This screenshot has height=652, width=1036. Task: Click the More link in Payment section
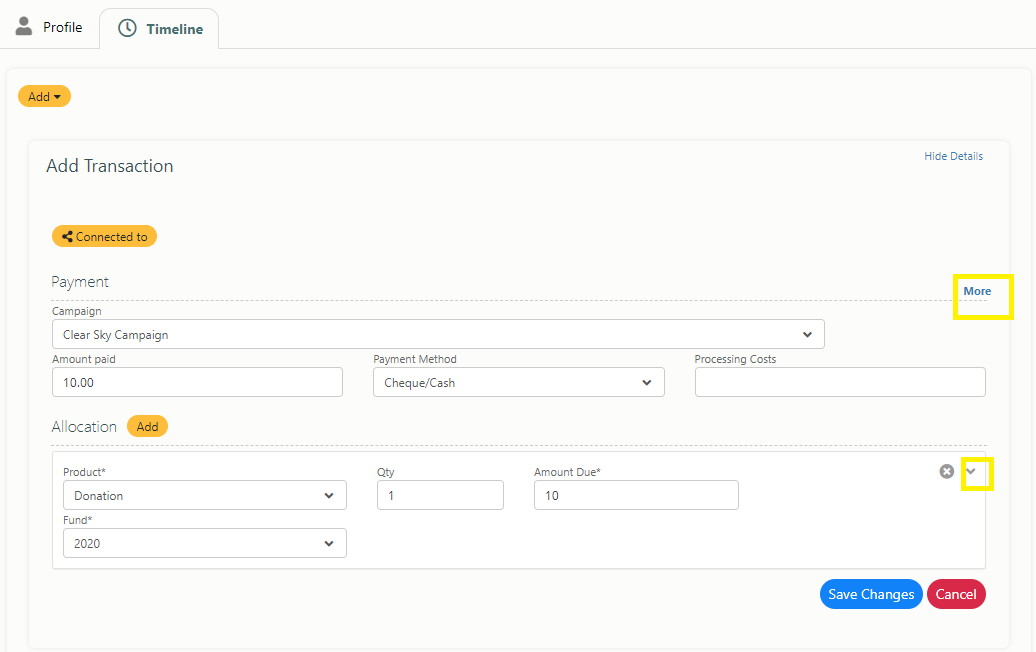coord(977,291)
